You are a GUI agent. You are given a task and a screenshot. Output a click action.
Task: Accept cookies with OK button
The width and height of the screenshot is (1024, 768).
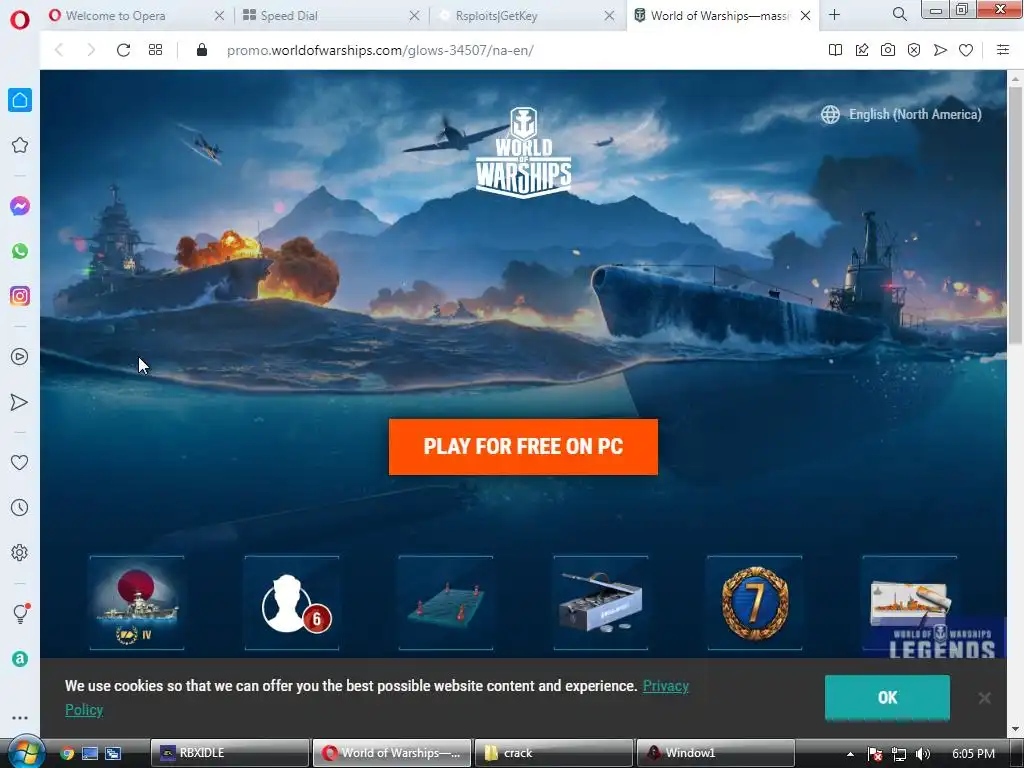pyautogui.click(x=887, y=697)
